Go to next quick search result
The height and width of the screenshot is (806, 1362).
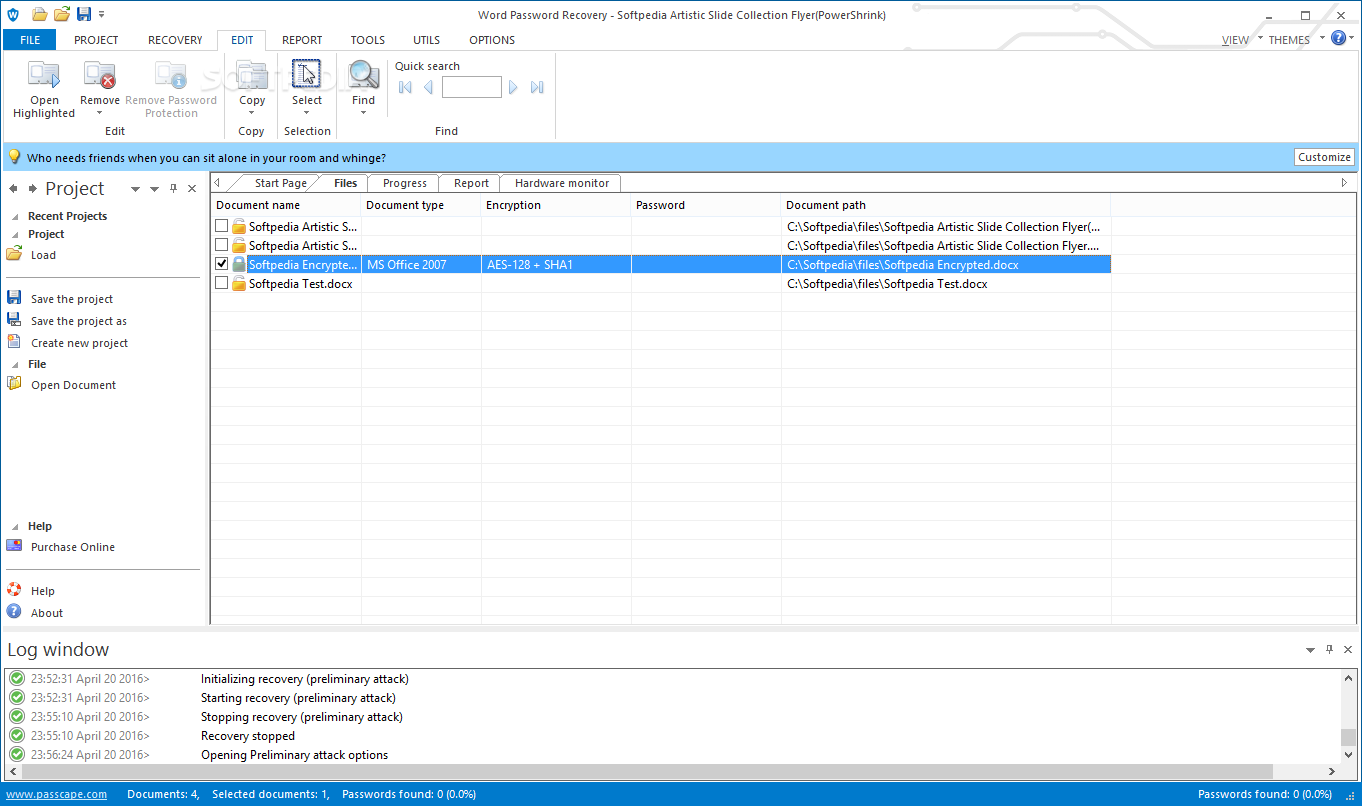pyautogui.click(x=513, y=87)
